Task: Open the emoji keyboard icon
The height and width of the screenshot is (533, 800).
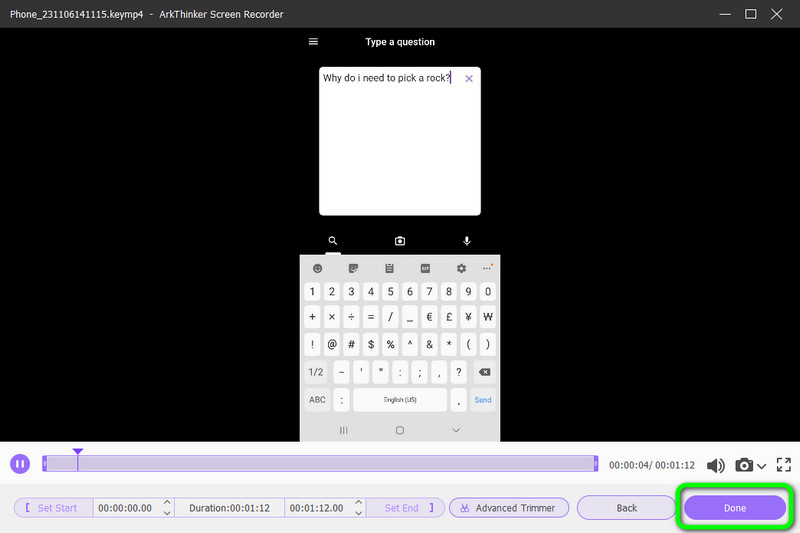Action: coord(317,268)
